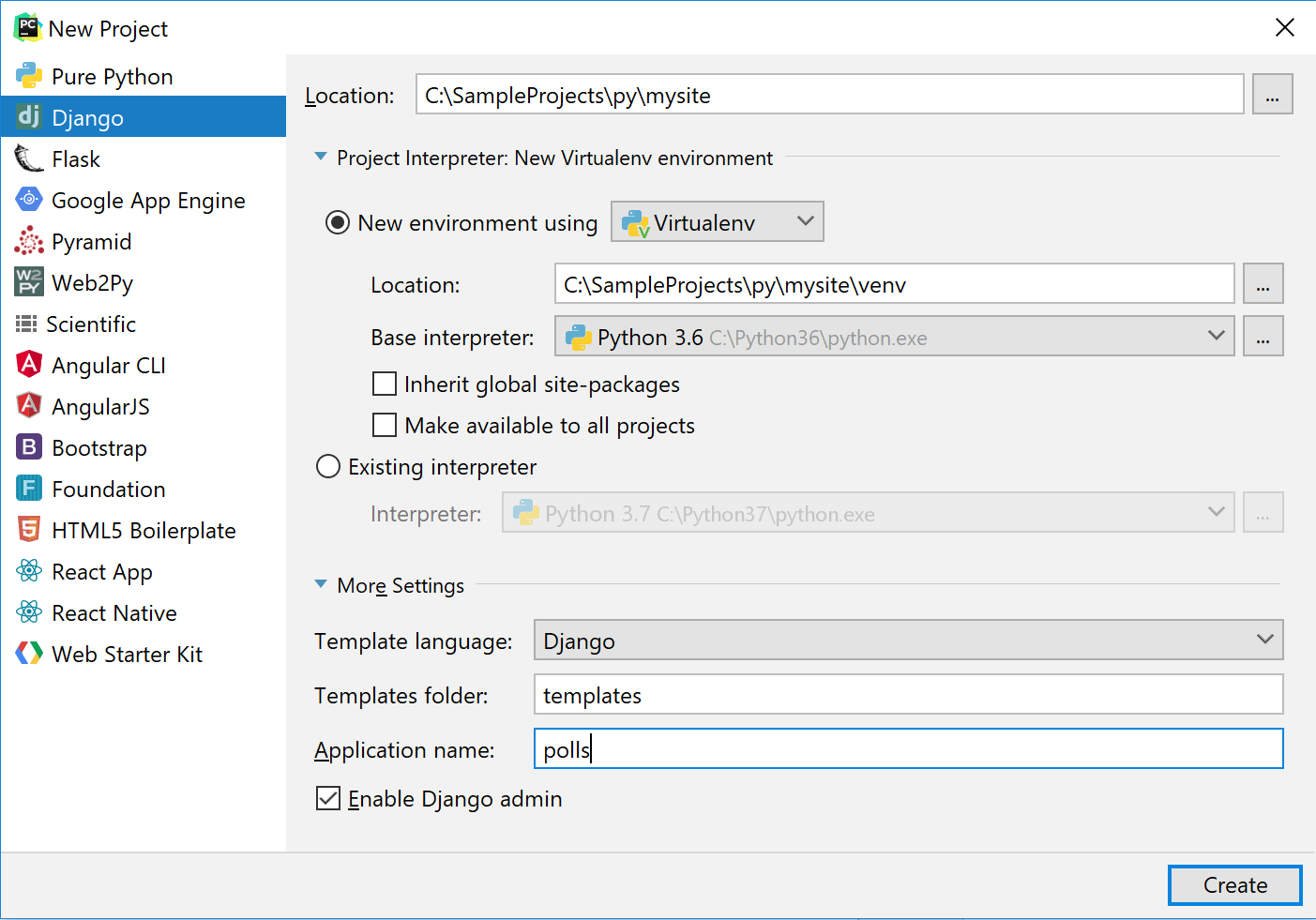
Task: Click the Create button
Action: click(x=1234, y=885)
